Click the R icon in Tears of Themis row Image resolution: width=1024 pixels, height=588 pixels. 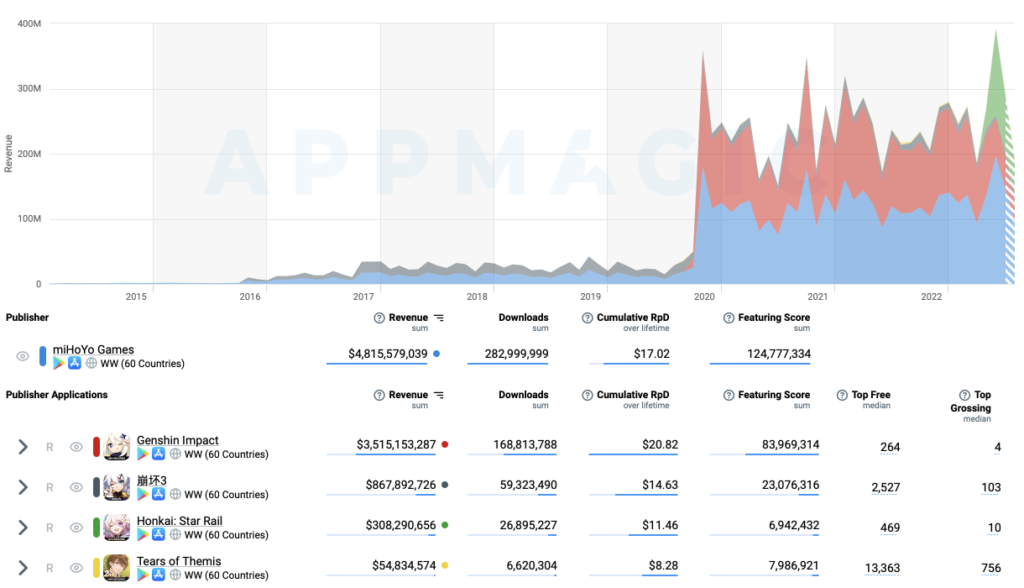point(49,568)
